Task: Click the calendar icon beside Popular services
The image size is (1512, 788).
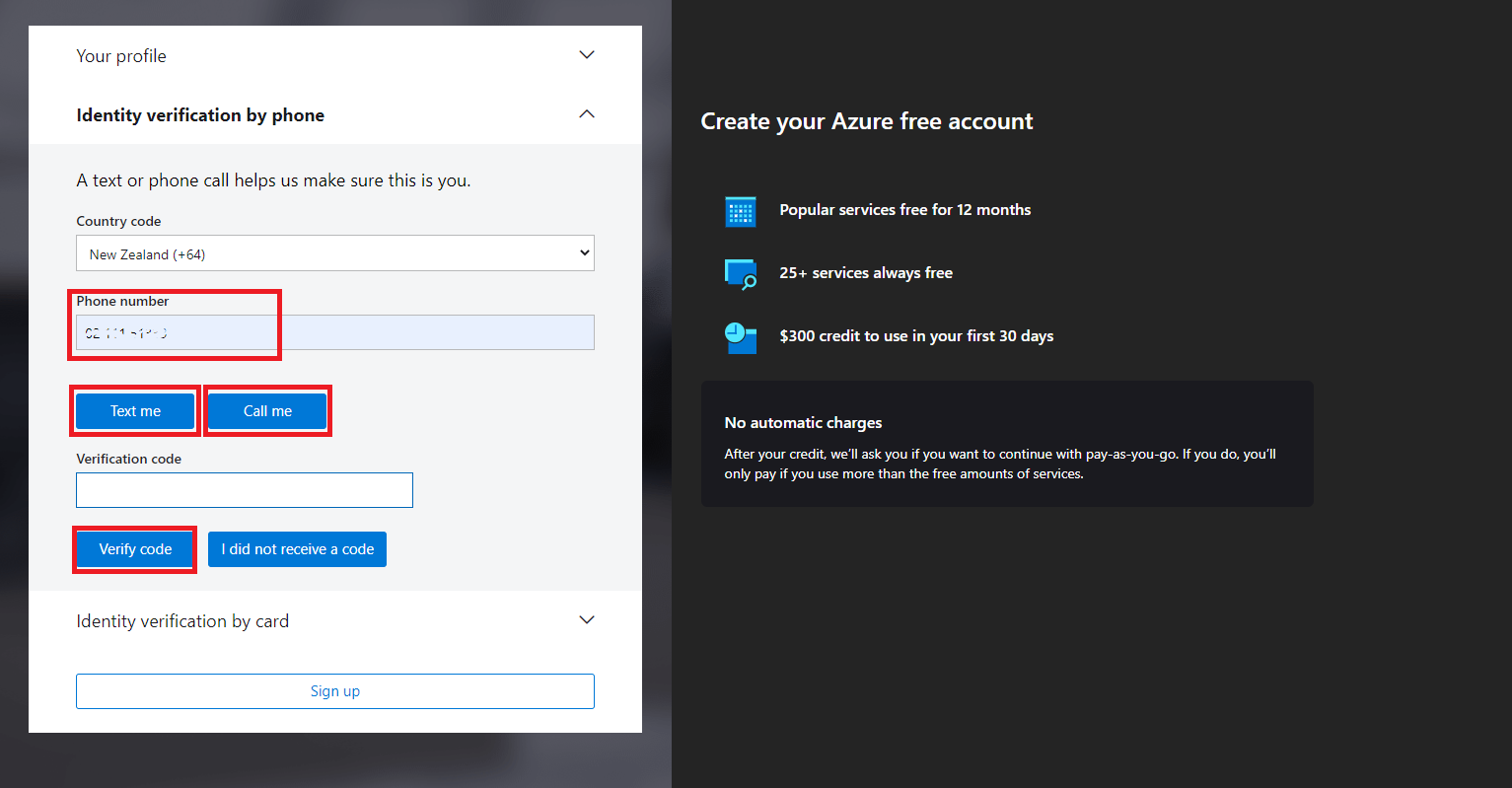Action: [x=740, y=211]
